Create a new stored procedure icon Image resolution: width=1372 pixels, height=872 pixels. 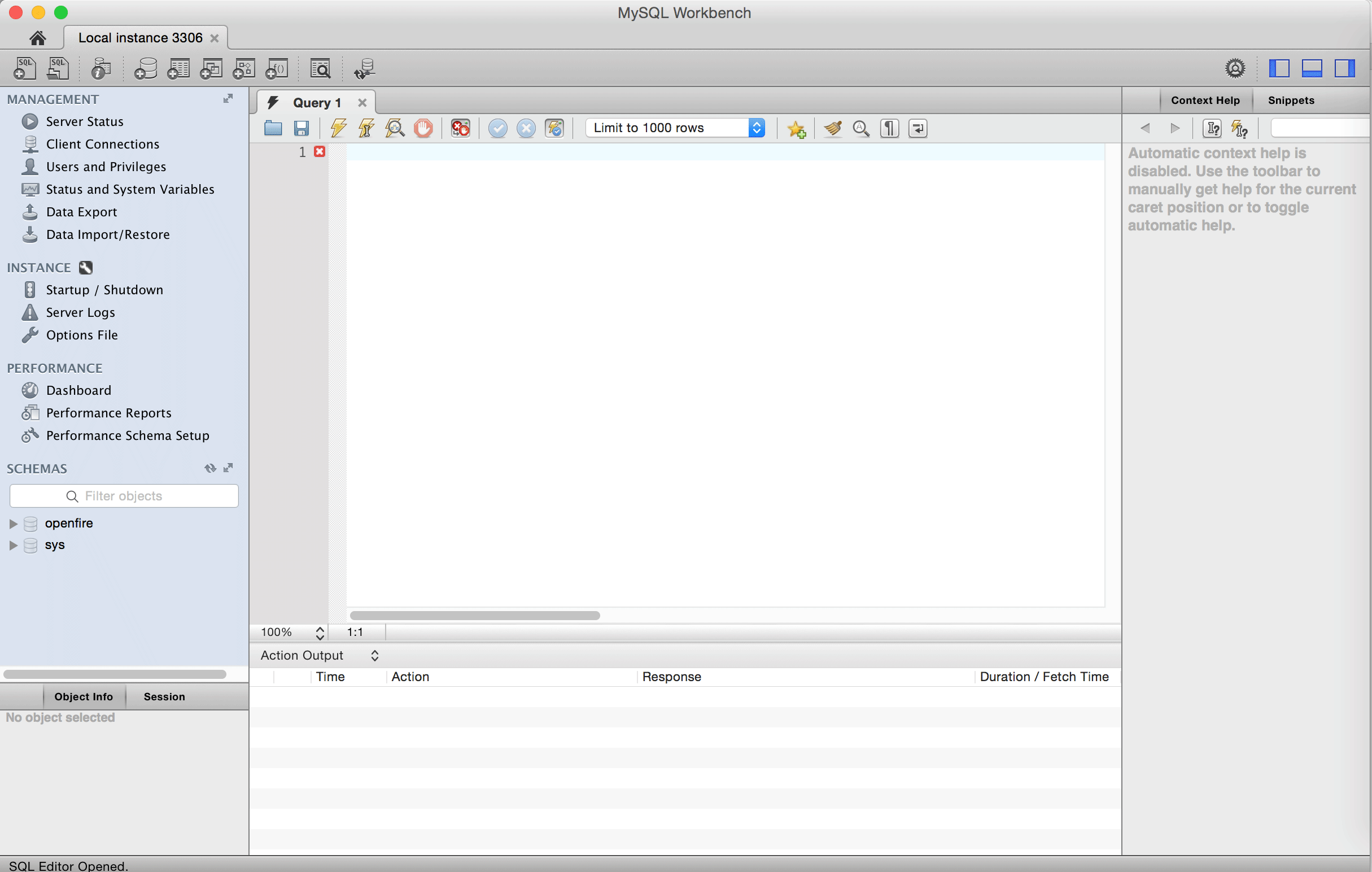point(244,68)
